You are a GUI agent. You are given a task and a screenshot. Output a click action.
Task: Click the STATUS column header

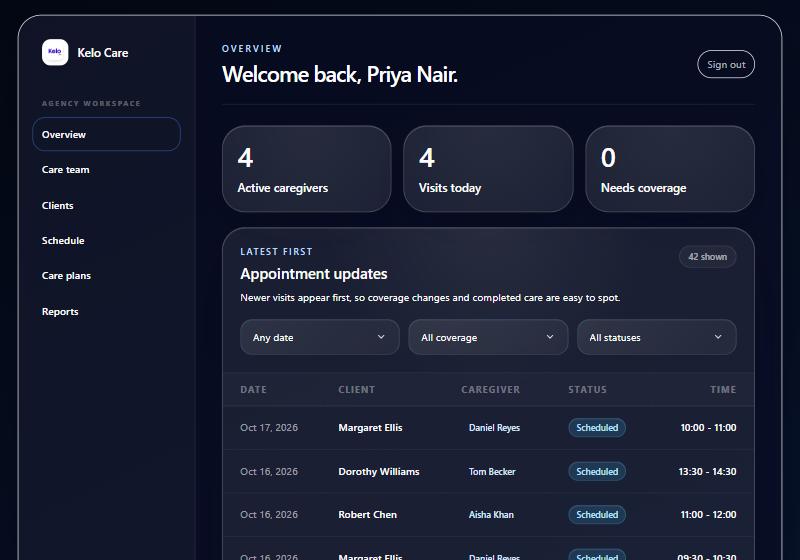(587, 390)
